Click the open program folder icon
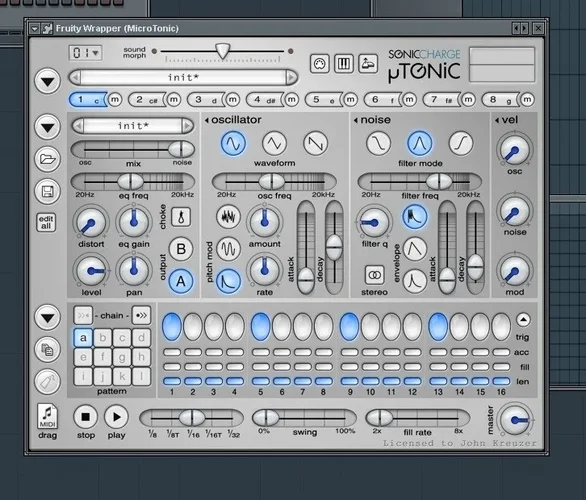Screen dimensions: 586x500 (47, 160)
